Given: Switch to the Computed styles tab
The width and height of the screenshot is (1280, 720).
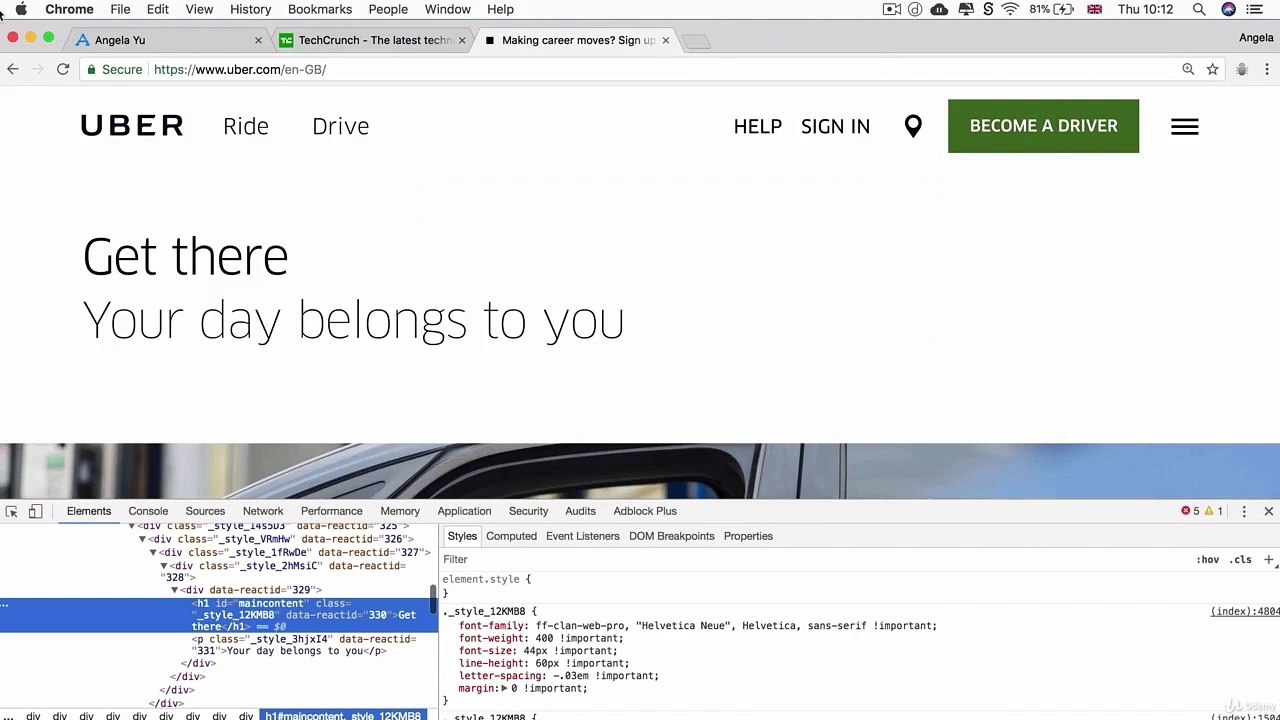Looking at the screenshot, I should coord(511,536).
